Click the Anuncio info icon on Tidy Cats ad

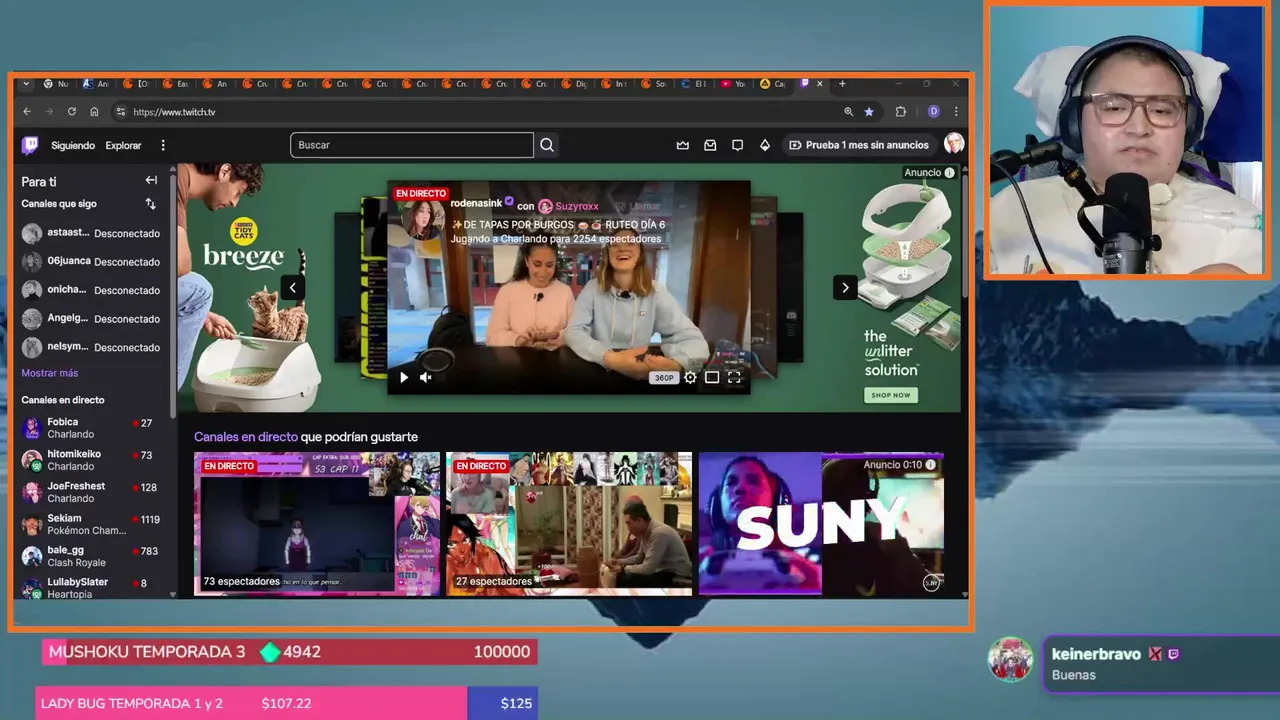tap(949, 173)
